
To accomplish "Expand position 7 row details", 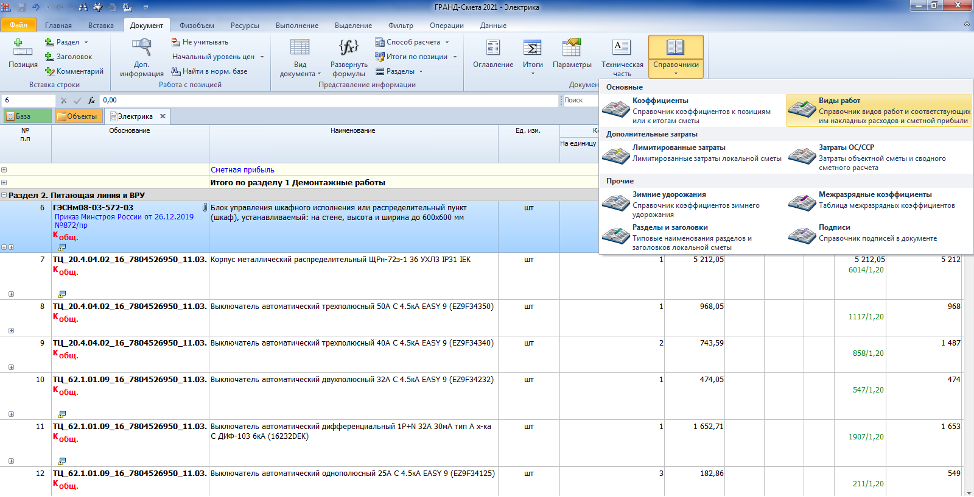I will point(11,294).
